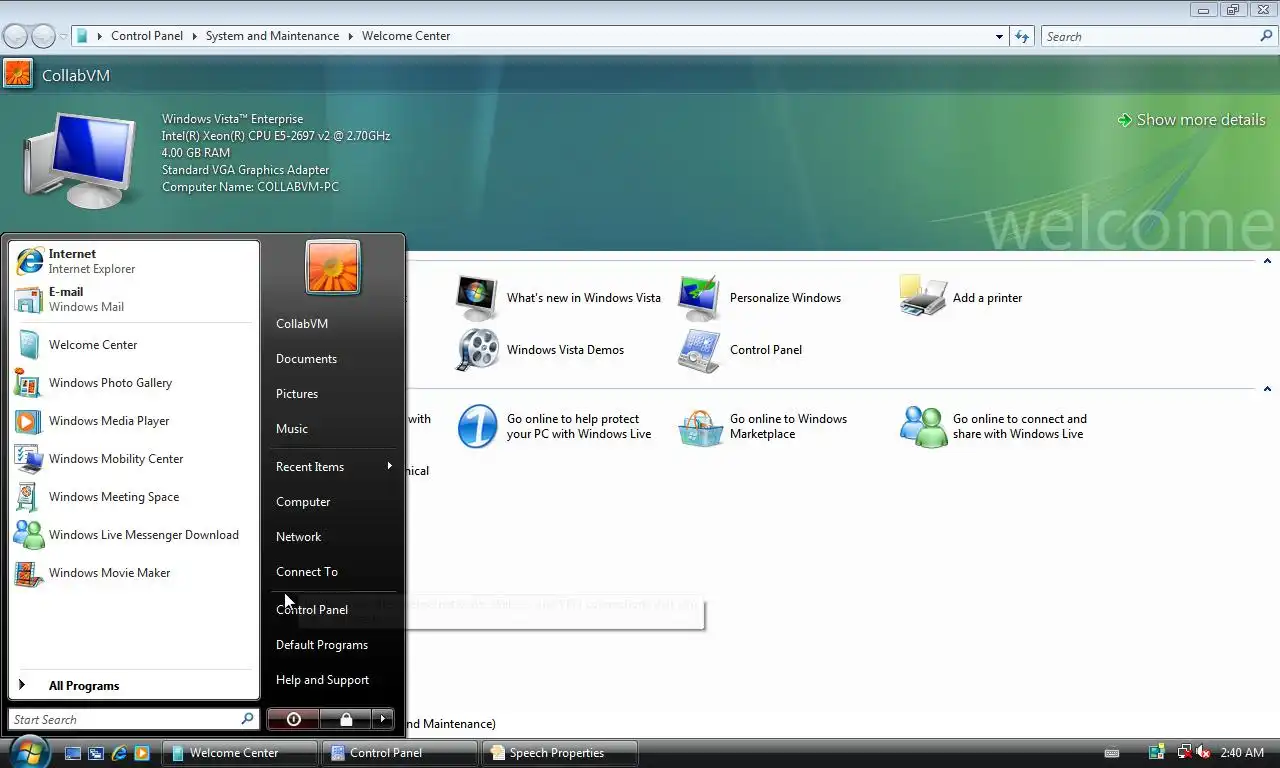1280x768 pixels.
Task: Open Go online to Windows Marketplace
Action: coord(763,427)
